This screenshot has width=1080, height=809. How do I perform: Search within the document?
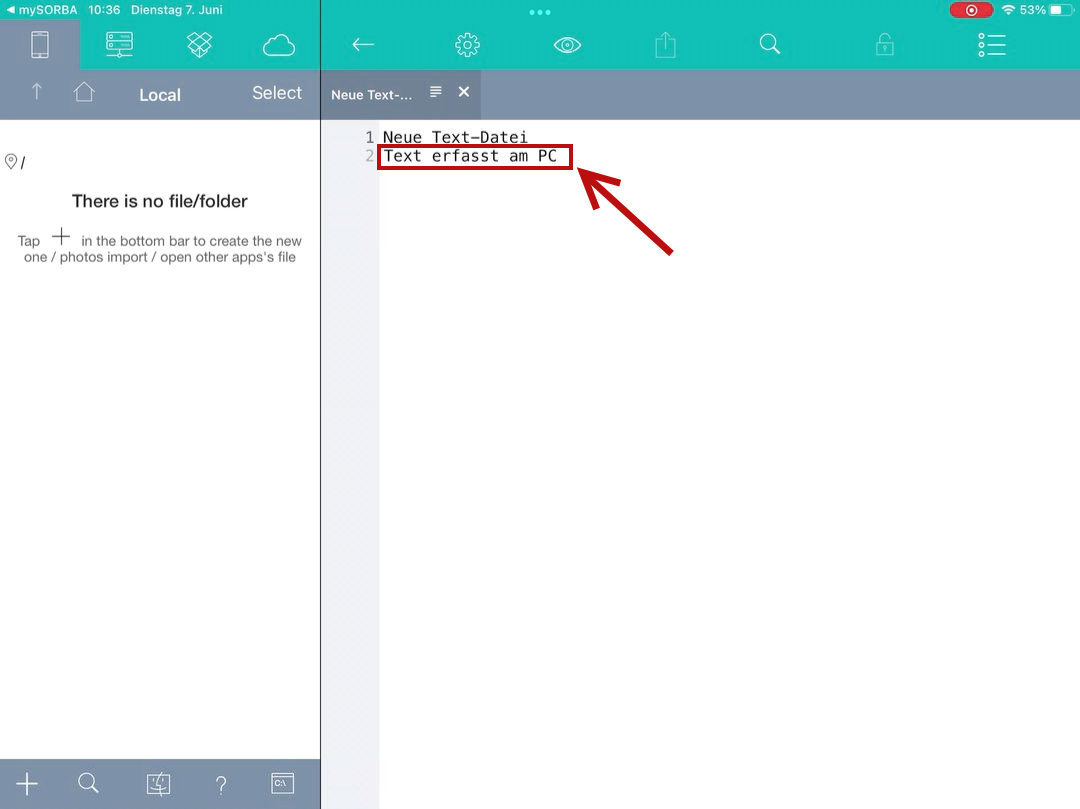coord(769,45)
